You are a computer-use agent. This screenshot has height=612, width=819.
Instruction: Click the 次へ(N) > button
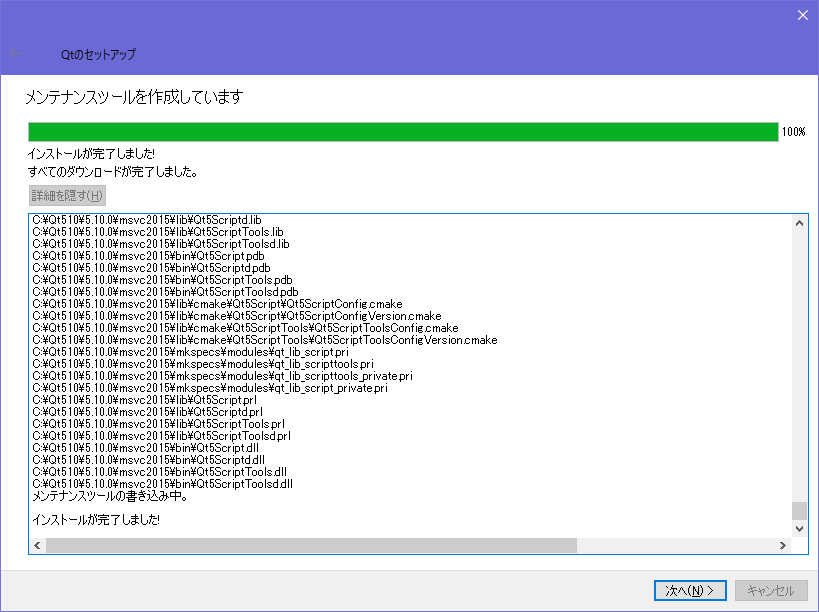coord(690,591)
